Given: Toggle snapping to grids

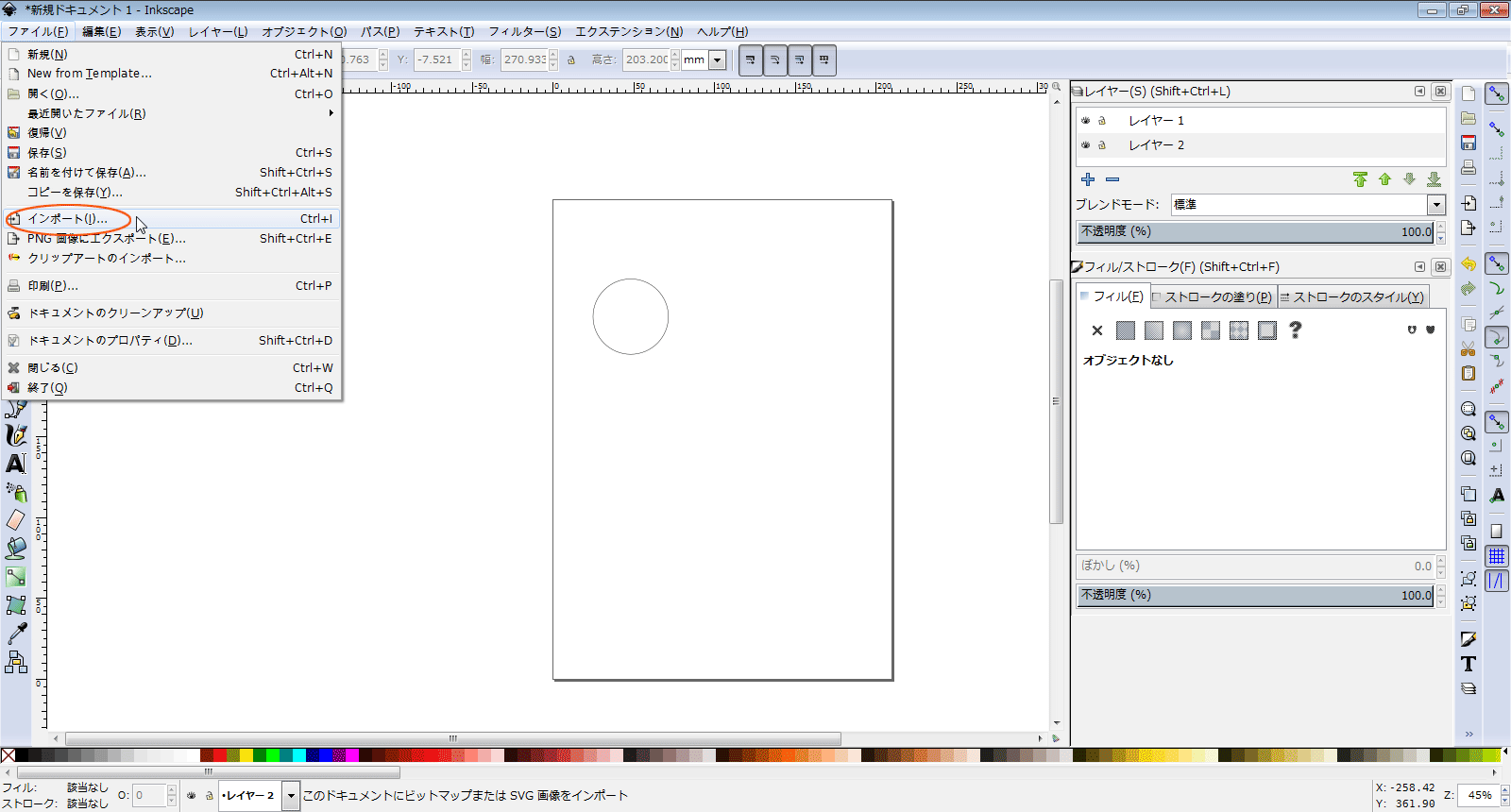Looking at the screenshot, I should pyautogui.click(x=1497, y=556).
